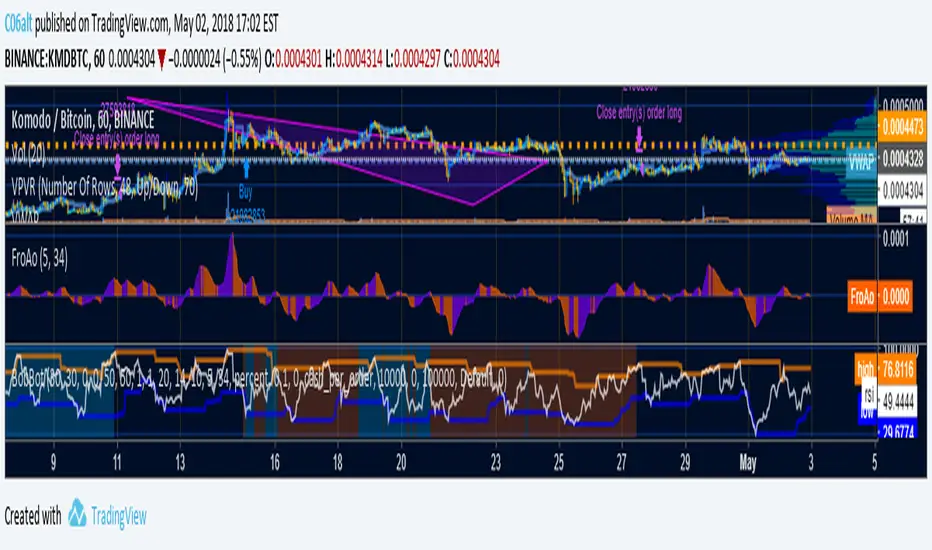Click date 16 on the time axis
This screenshot has width=932, height=550.
coord(274,463)
